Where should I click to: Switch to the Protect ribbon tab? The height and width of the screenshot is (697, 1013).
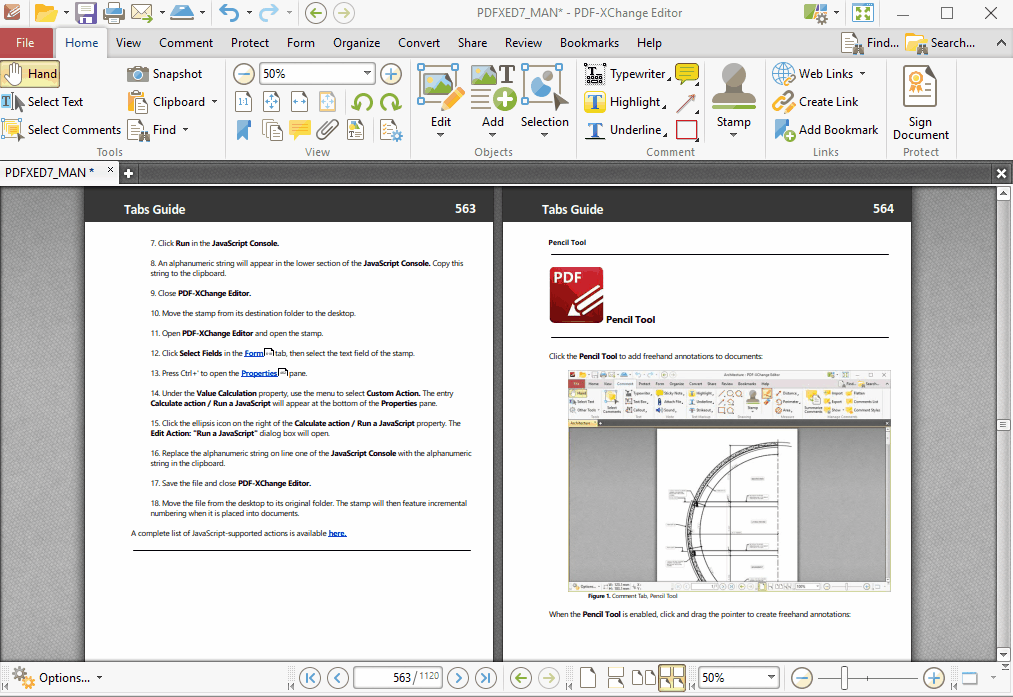[250, 43]
